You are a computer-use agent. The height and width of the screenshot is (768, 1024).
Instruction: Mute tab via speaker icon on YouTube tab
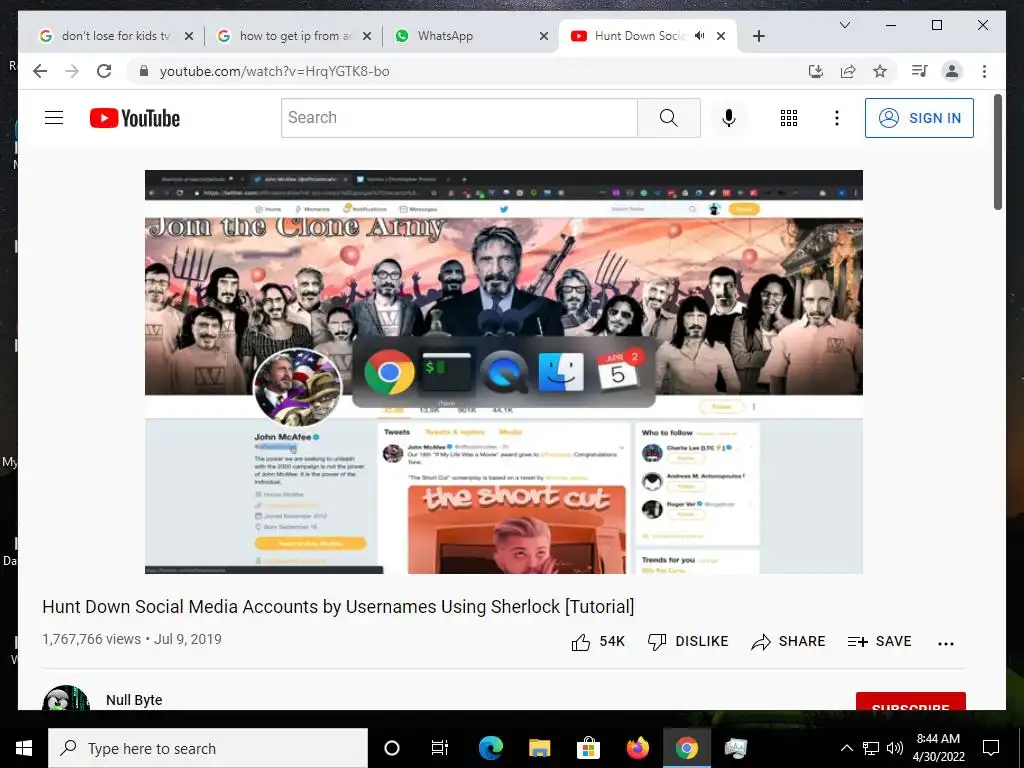tap(699, 36)
